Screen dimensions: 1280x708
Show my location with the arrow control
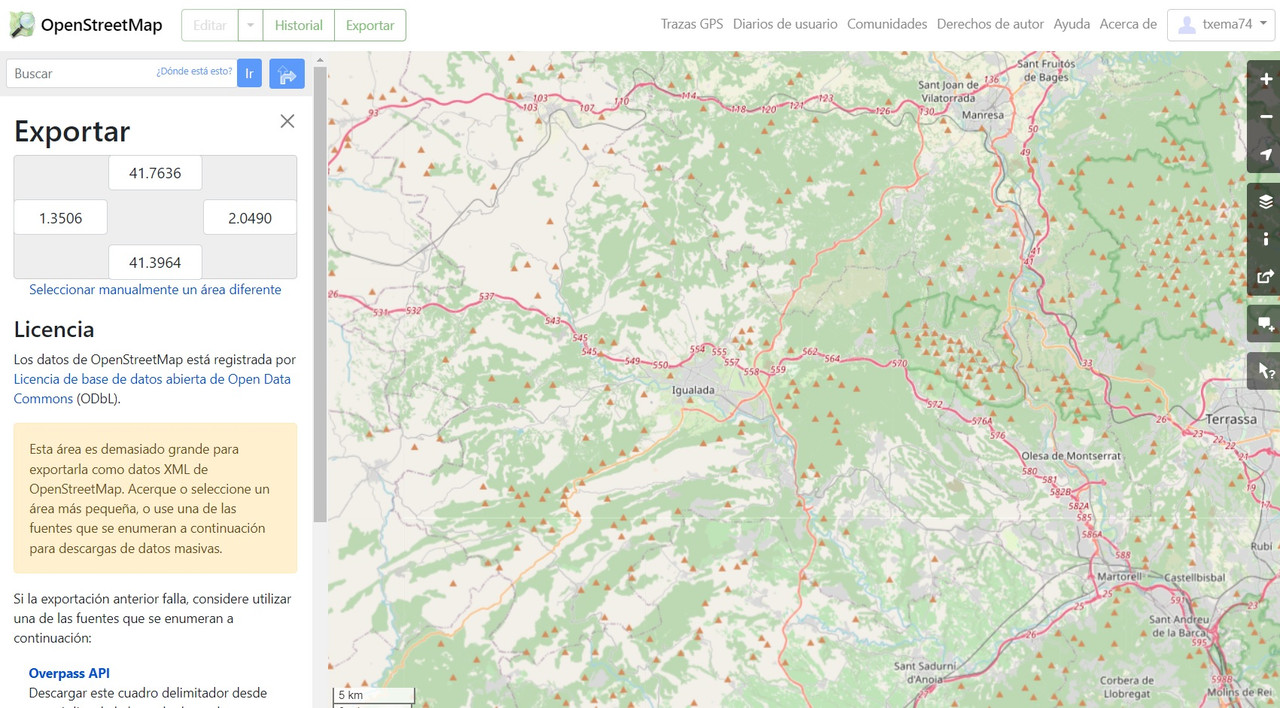coord(1265,154)
